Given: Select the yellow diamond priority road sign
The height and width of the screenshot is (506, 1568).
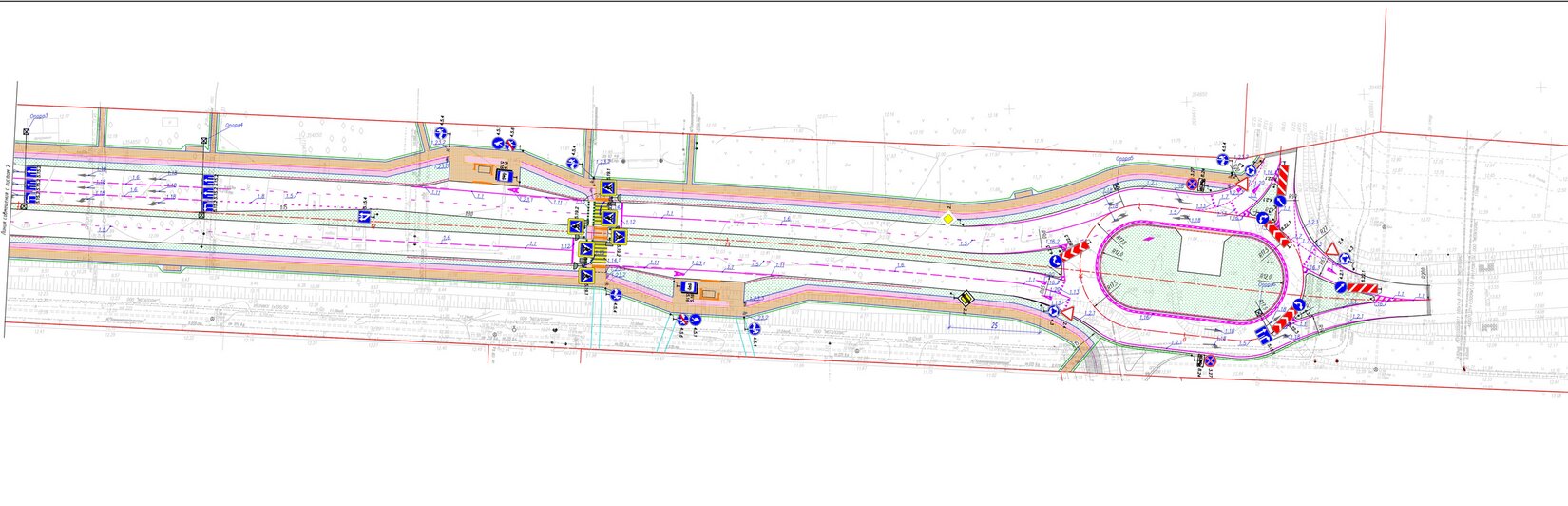Looking at the screenshot, I should click(947, 221).
